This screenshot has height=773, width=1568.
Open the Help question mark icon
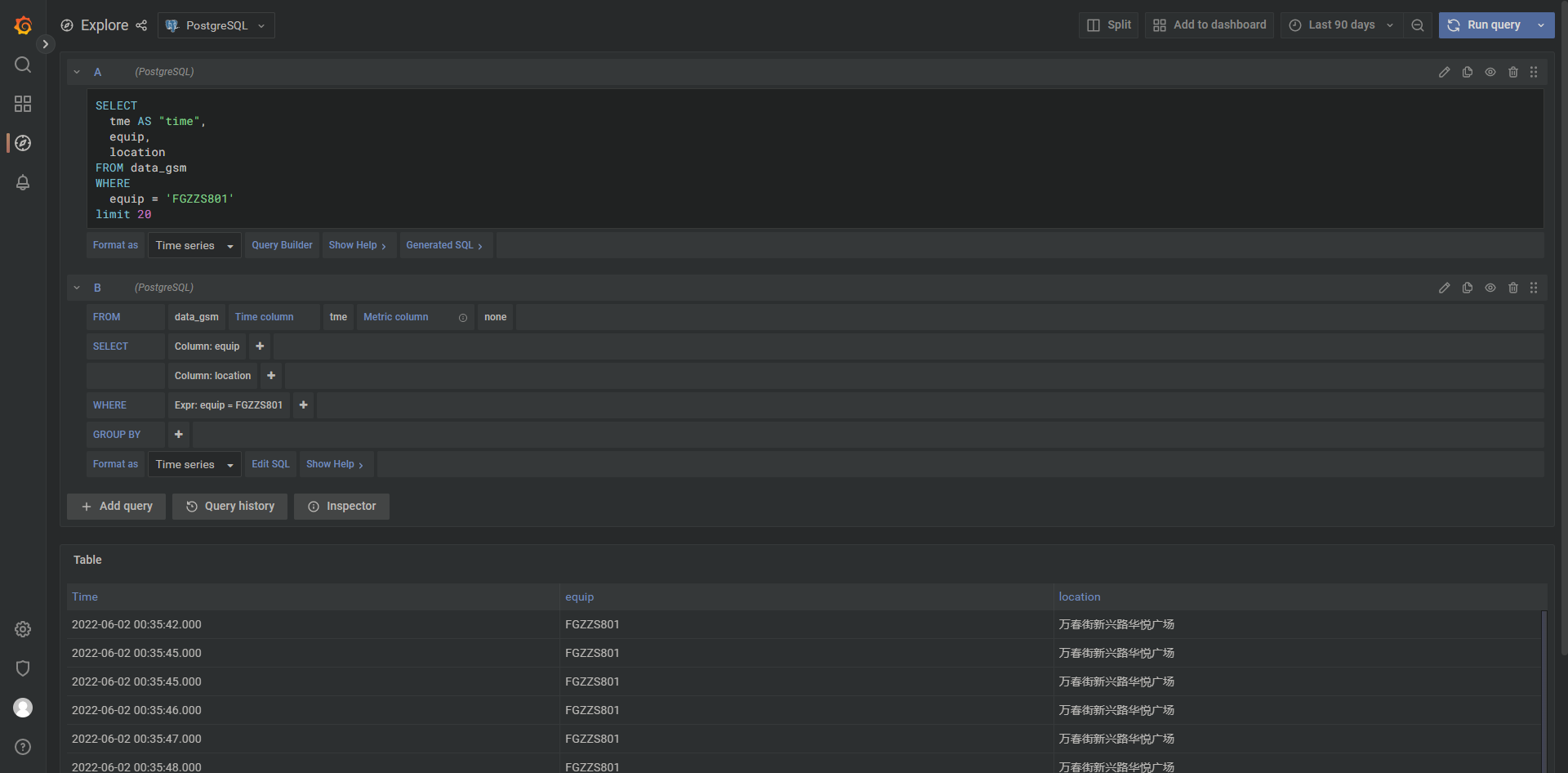click(x=23, y=747)
